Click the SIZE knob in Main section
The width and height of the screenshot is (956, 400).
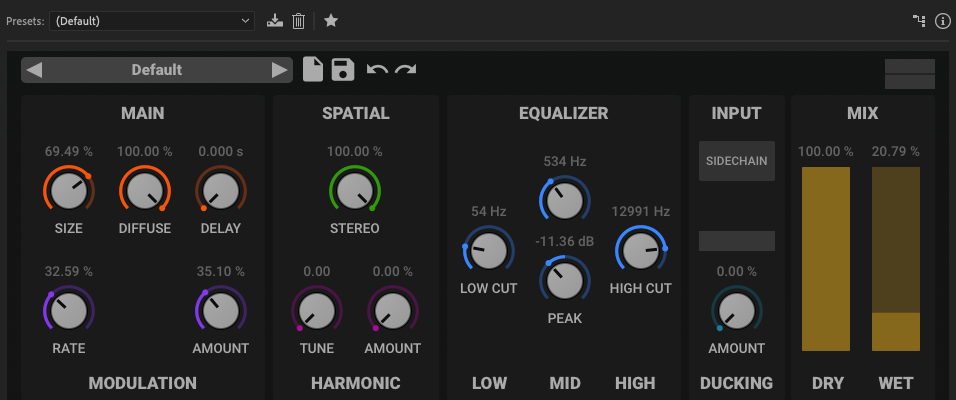[68, 189]
